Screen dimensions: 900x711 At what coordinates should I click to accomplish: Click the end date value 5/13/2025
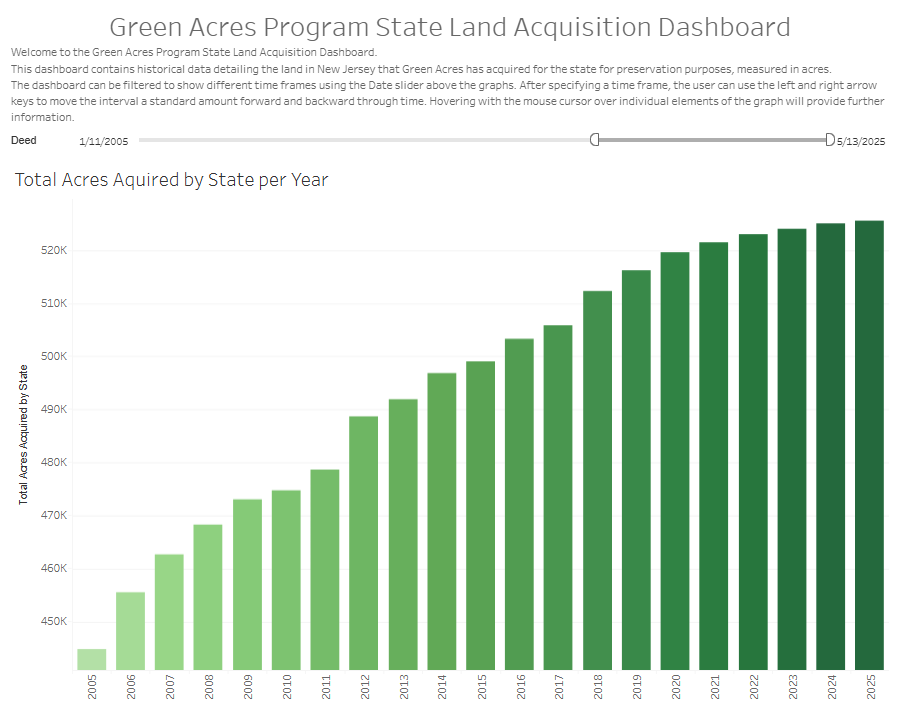coord(861,141)
